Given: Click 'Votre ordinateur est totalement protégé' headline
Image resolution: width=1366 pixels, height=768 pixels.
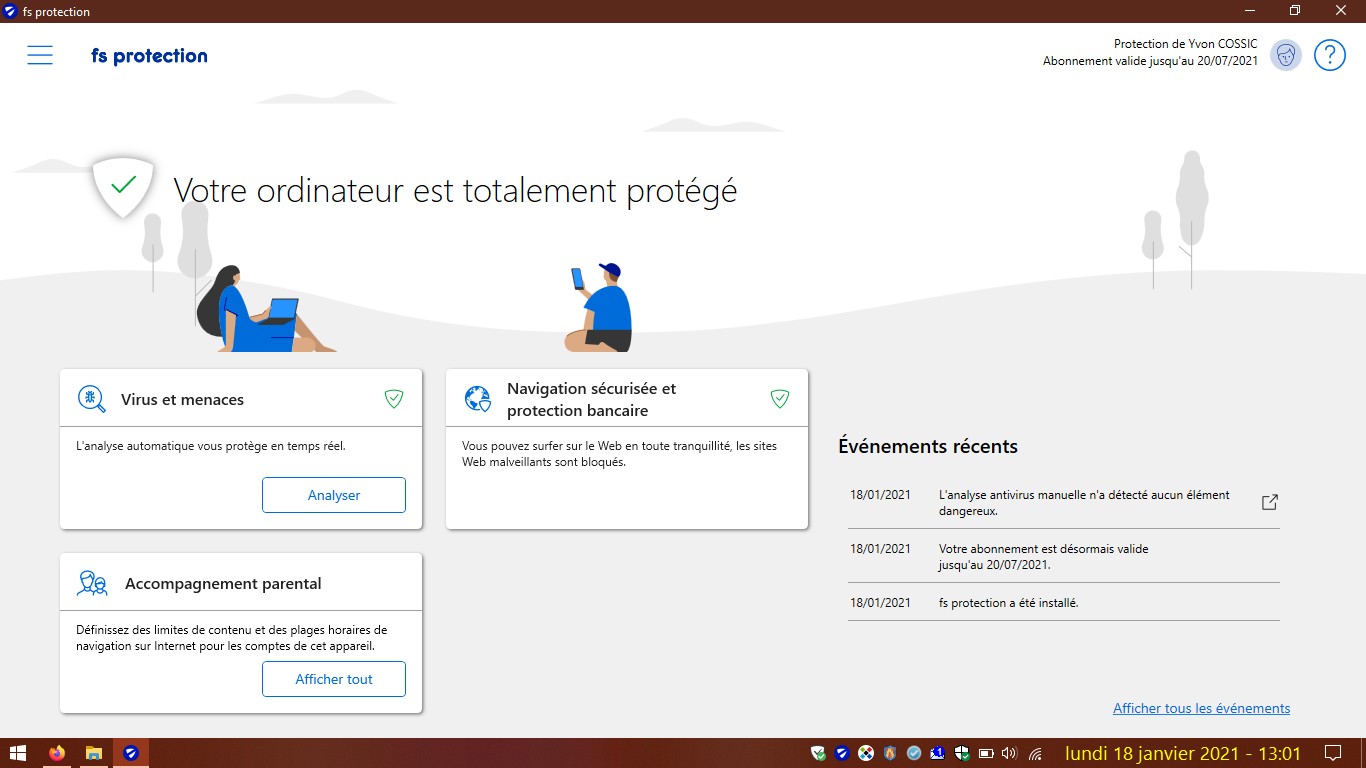Looking at the screenshot, I should coord(455,190).
